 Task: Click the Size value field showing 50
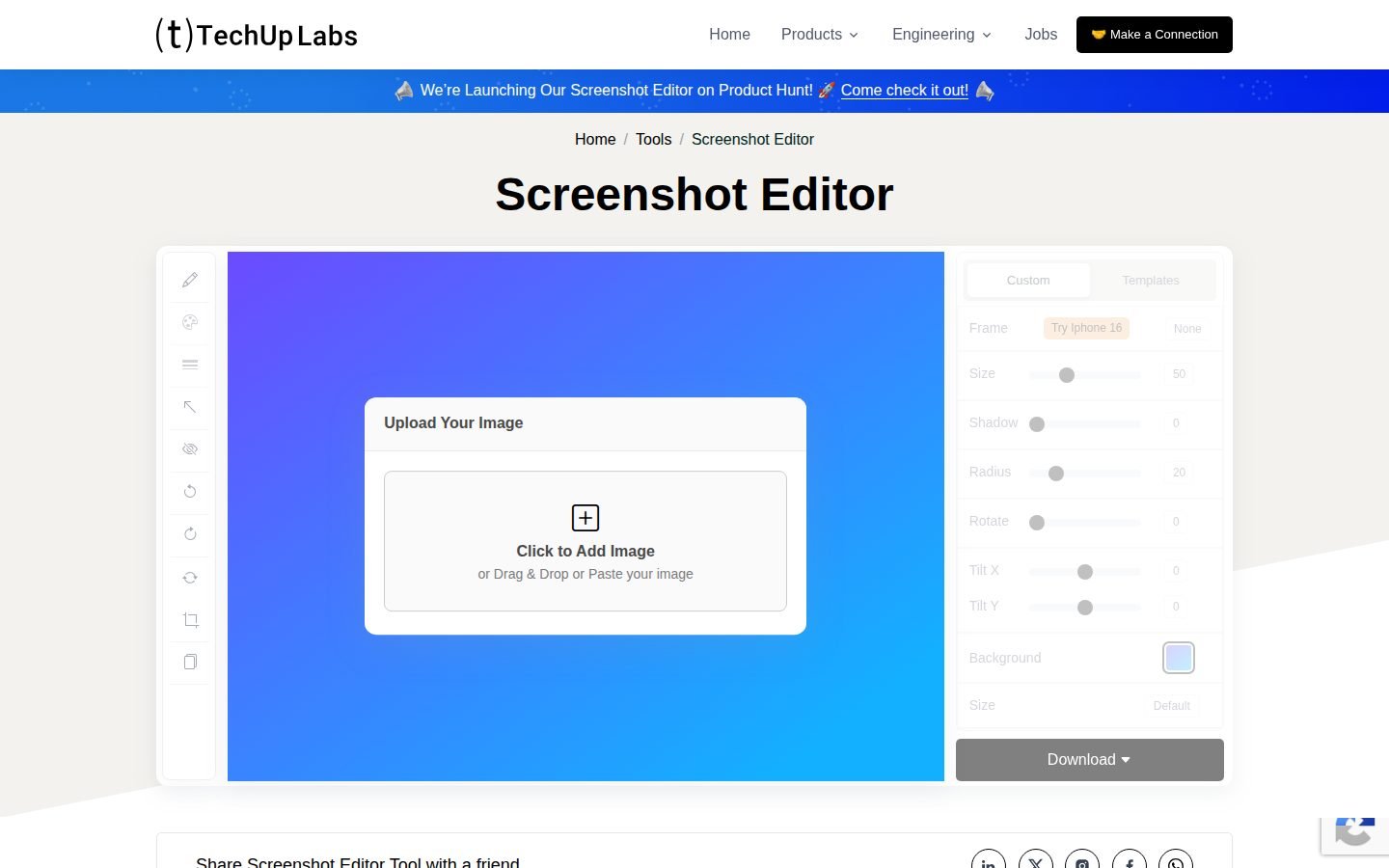pyautogui.click(x=1179, y=374)
